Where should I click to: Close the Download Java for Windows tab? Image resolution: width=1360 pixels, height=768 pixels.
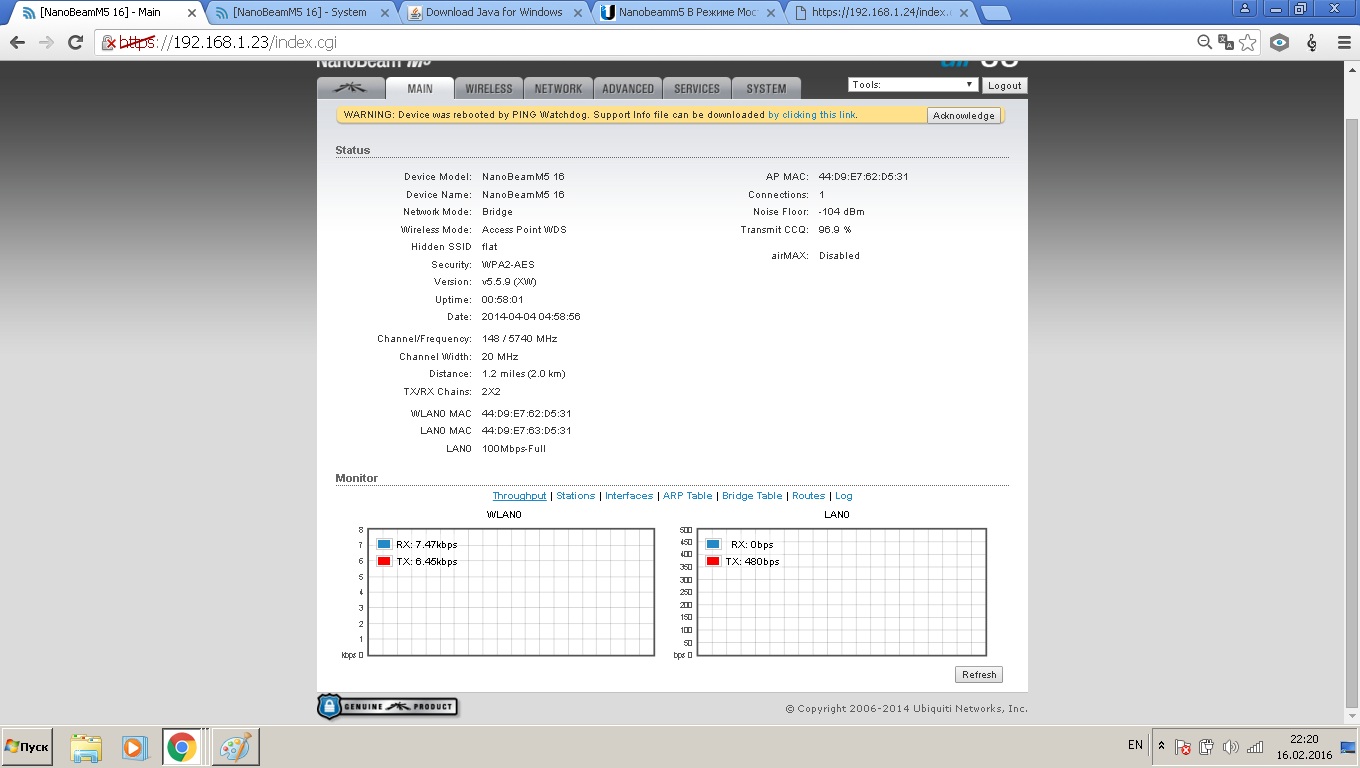580,13
